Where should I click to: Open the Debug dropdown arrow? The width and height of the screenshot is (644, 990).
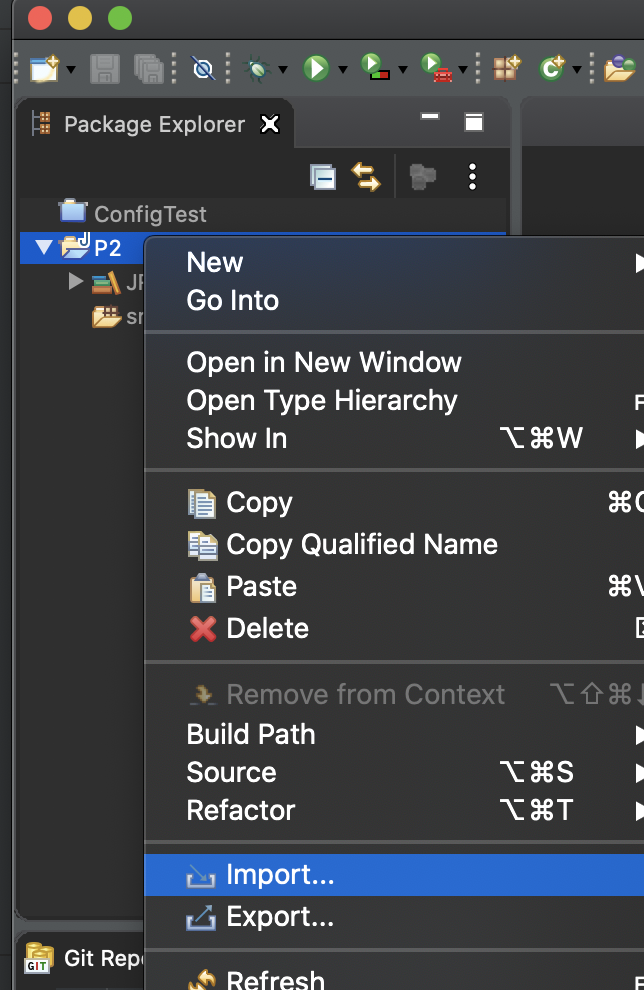click(x=284, y=70)
